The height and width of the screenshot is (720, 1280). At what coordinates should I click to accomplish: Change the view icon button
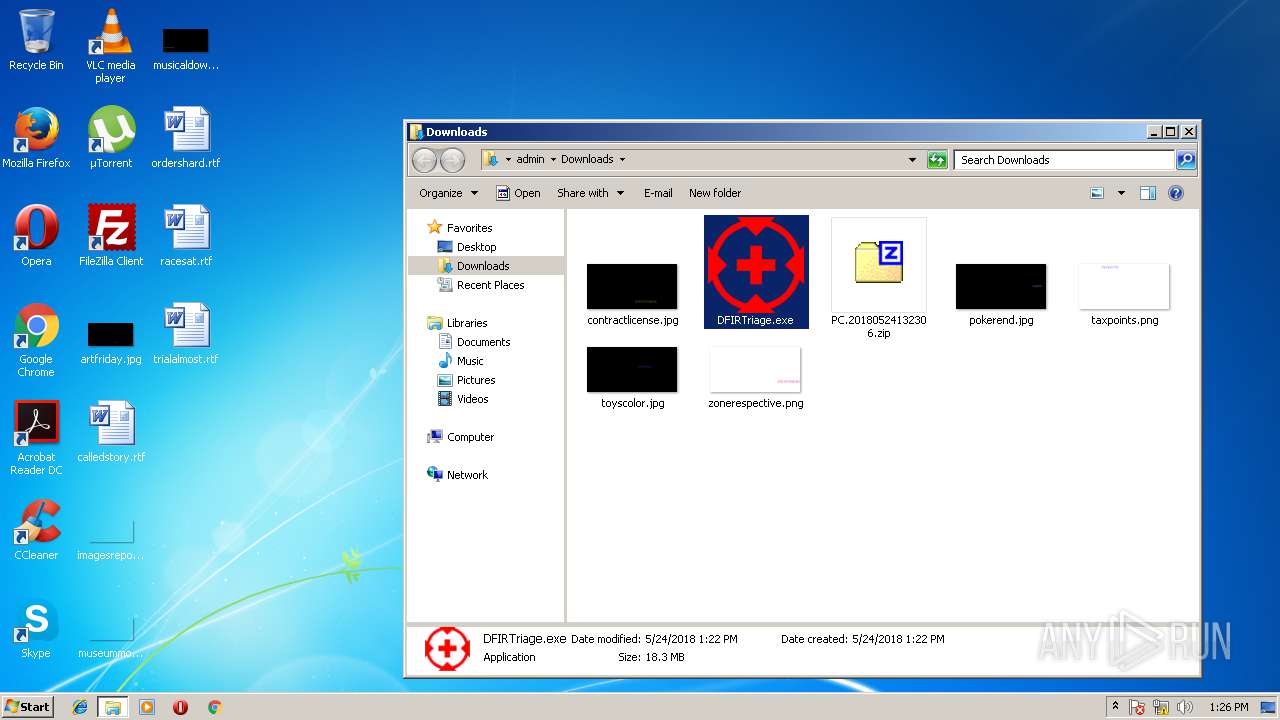coord(1097,193)
